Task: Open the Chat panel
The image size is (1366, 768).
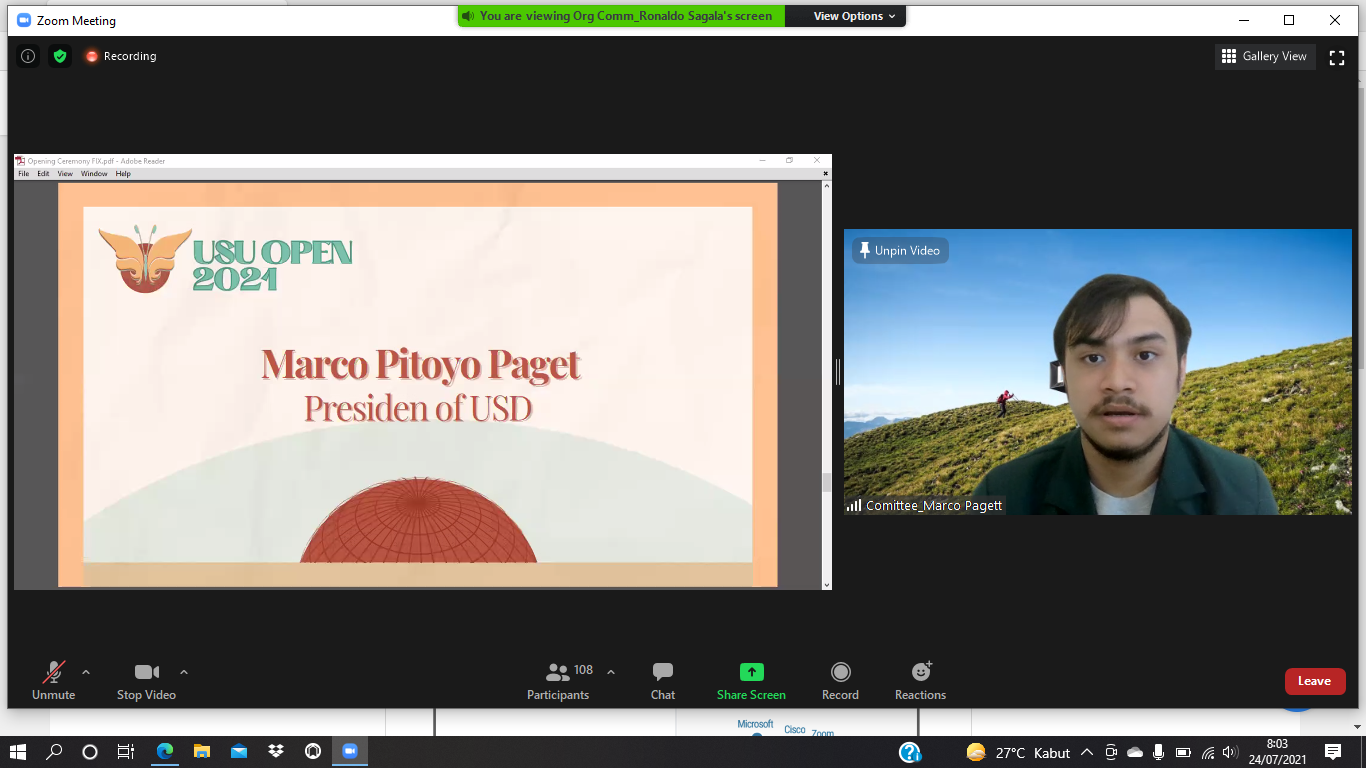Action: coord(662,680)
